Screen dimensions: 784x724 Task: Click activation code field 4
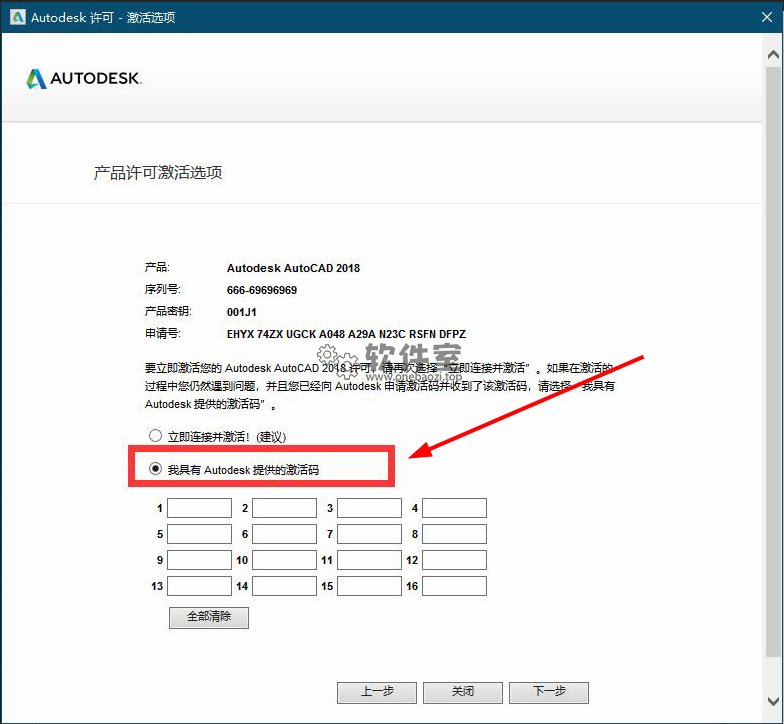coord(454,508)
